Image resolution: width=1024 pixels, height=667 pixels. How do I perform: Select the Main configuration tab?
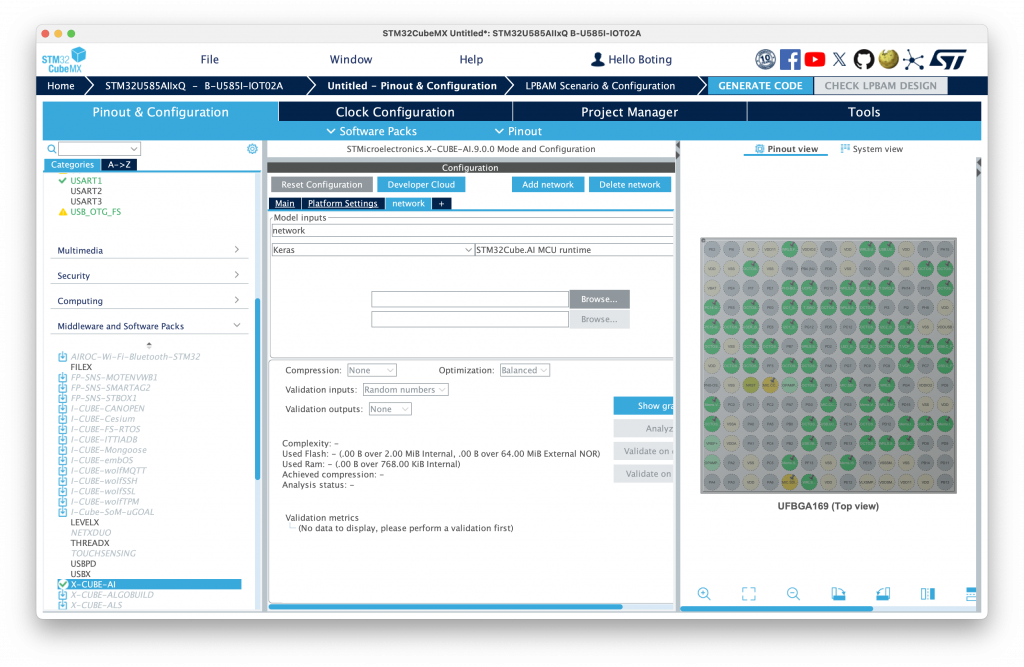pyautogui.click(x=285, y=204)
